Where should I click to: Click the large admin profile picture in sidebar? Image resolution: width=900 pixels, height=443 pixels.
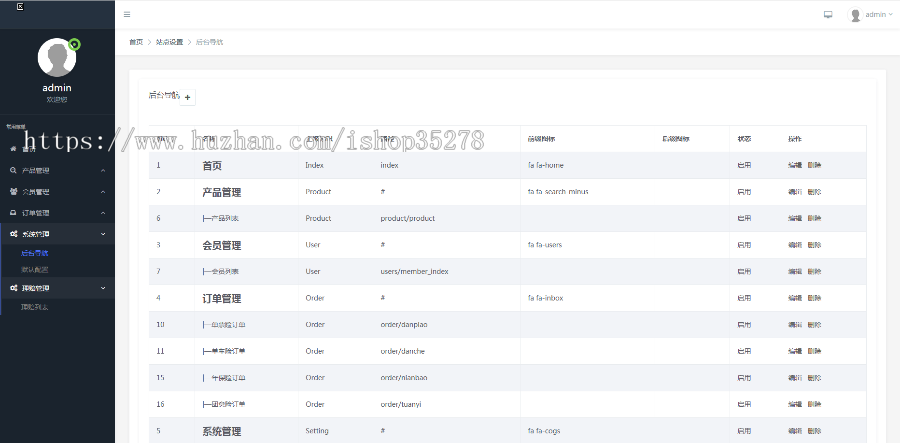57,57
